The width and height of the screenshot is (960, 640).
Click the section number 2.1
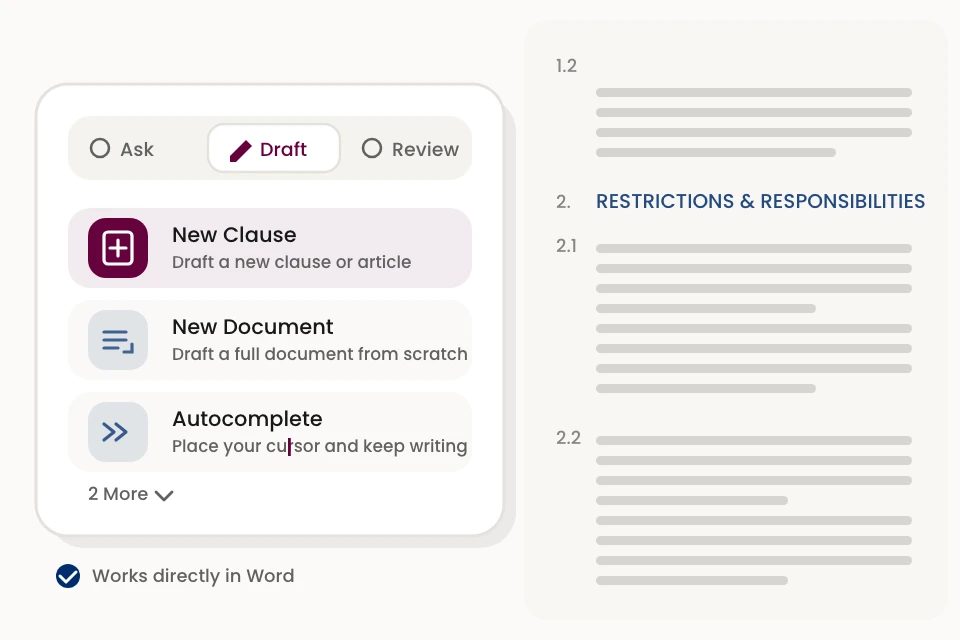click(566, 246)
